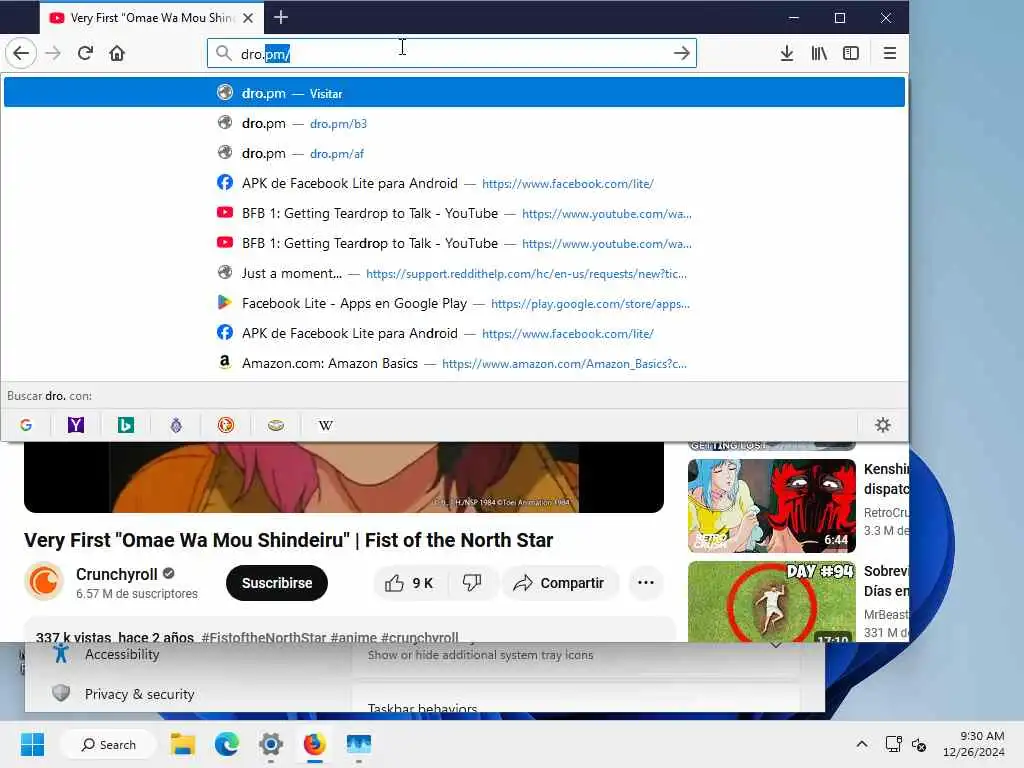Open Privacy & security in Settings window
This screenshot has height=768, width=1024.
[x=139, y=694]
